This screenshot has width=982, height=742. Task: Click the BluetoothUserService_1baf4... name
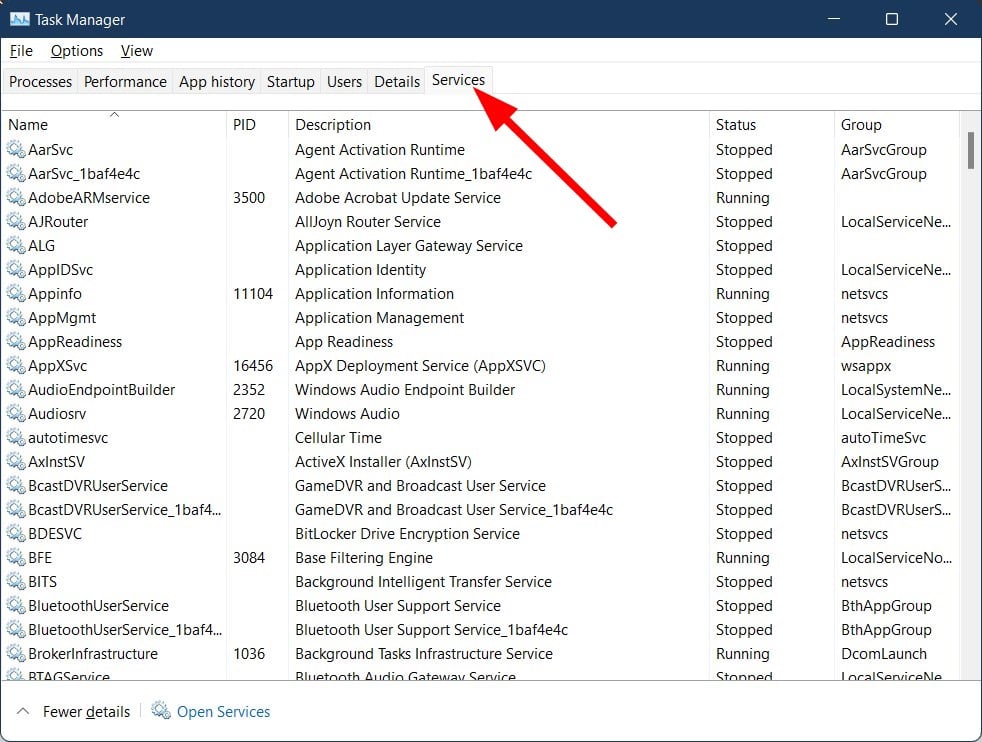[125, 629]
